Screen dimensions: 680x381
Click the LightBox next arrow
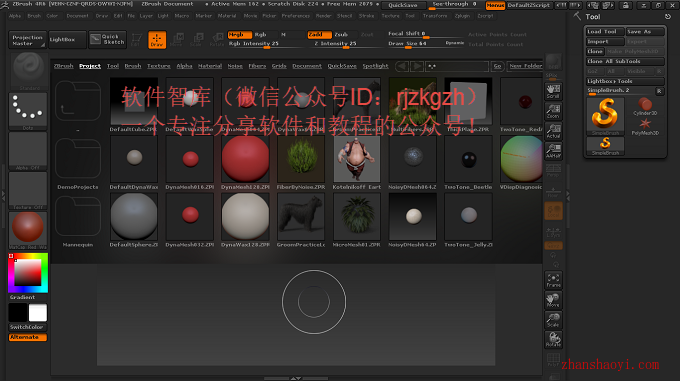click(x=417, y=66)
